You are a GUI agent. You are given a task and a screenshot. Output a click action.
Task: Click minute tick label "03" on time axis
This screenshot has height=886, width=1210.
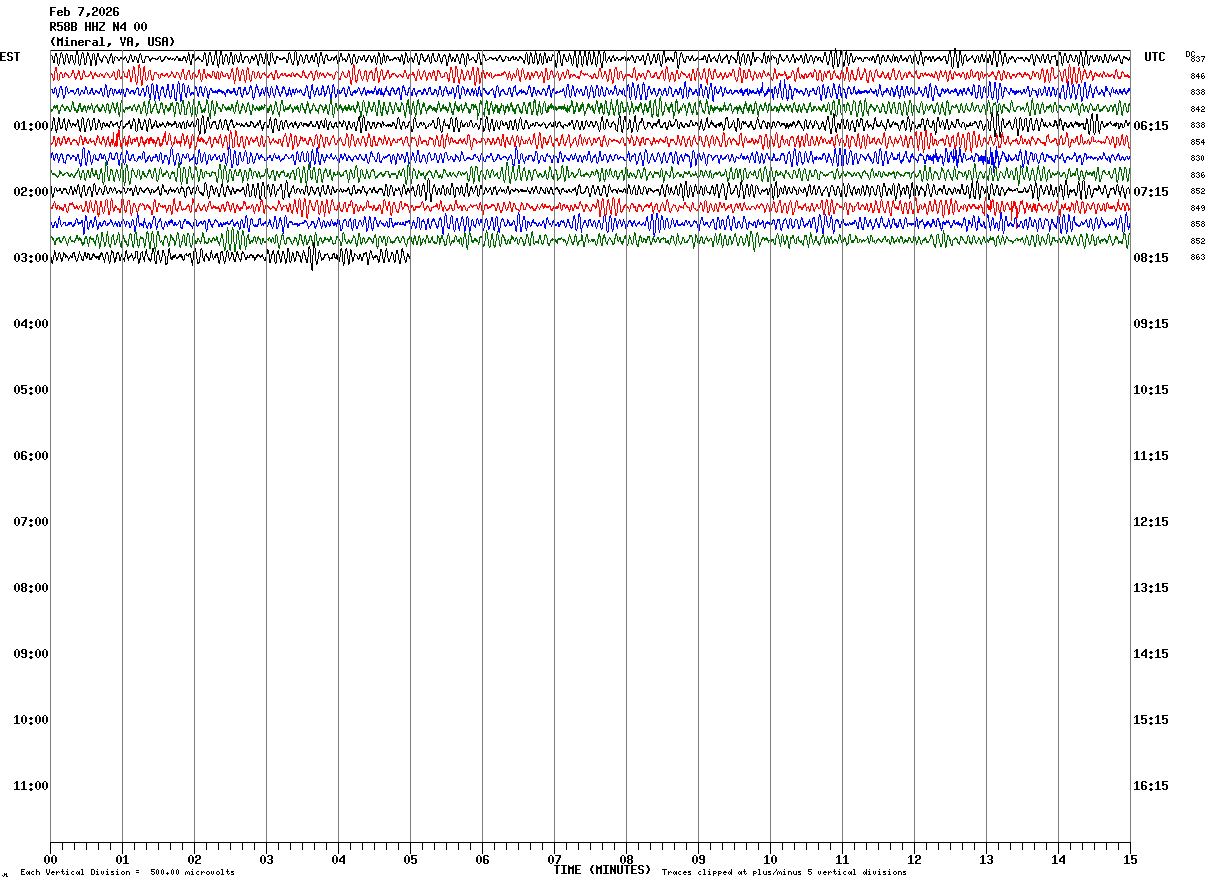coord(266,860)
